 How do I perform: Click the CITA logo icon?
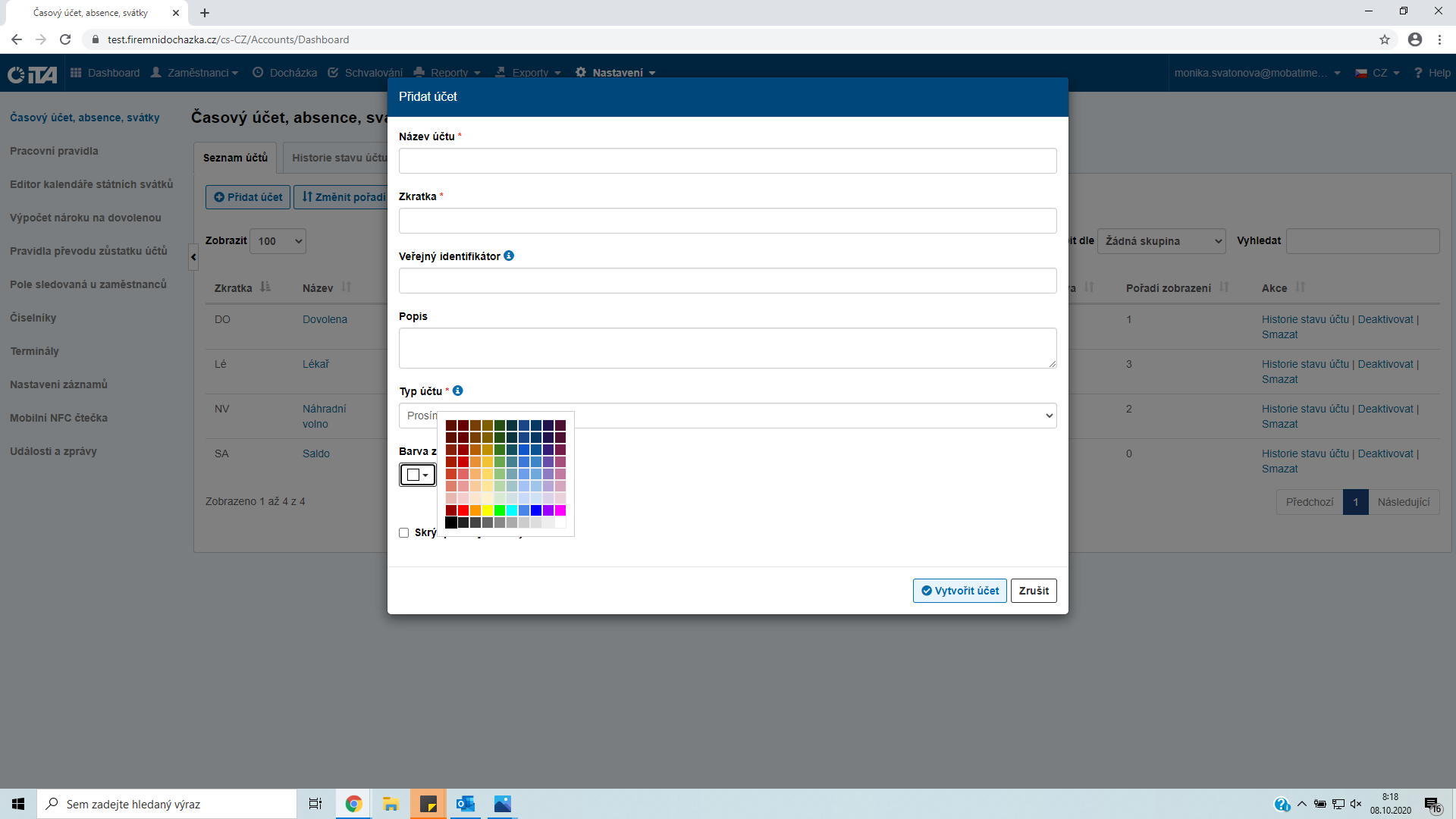32,74
